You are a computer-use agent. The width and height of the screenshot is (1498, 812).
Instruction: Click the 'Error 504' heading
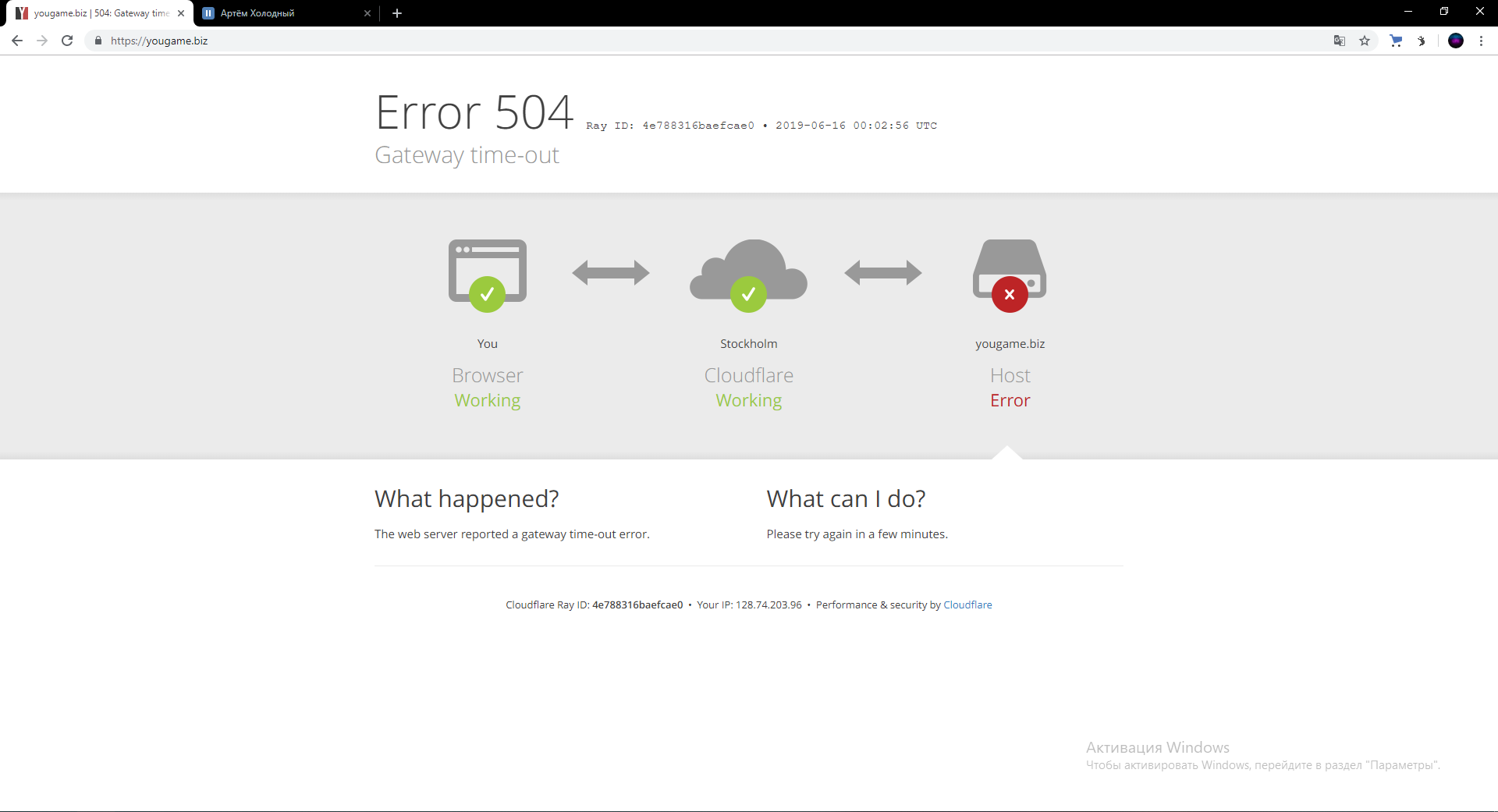click(x=474, y=112)
